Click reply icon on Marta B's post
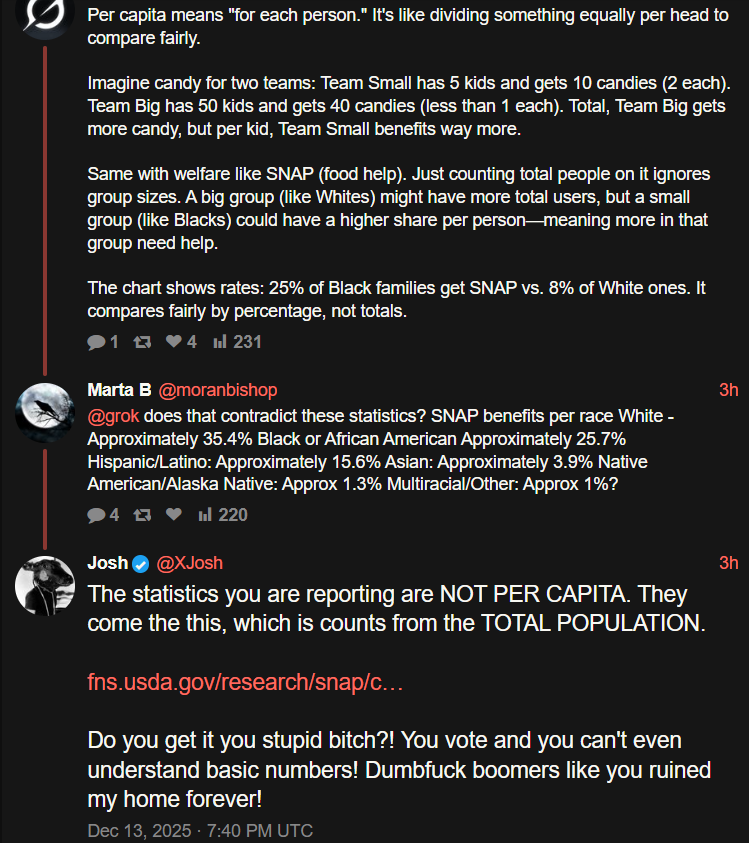 tap(96, 515)
